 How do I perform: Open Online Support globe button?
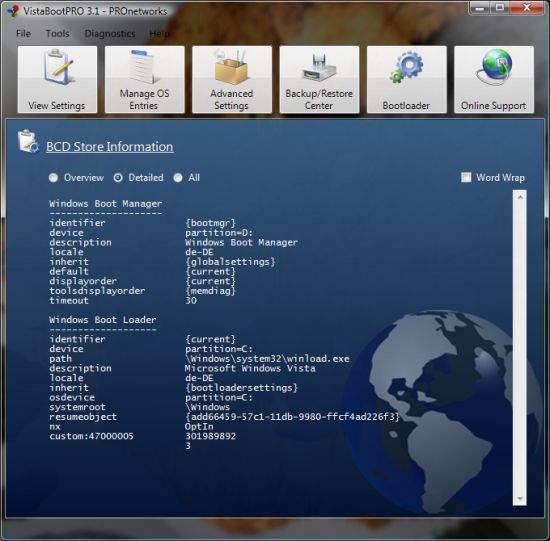[494, 79]
